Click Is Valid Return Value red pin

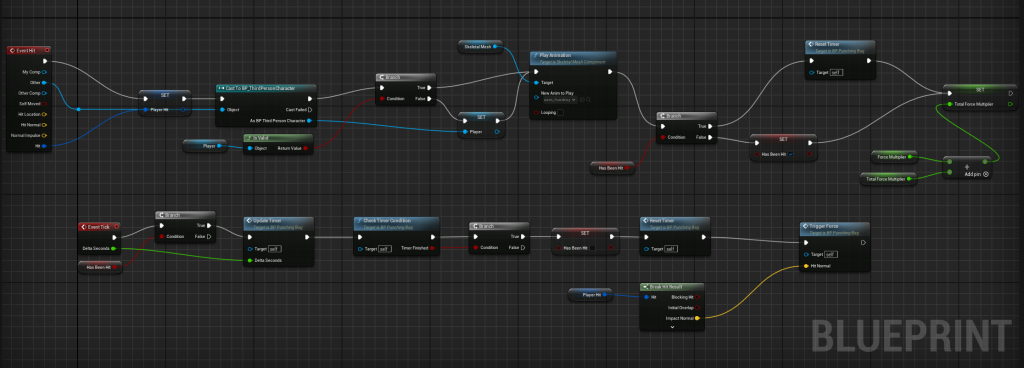point(305,149)
